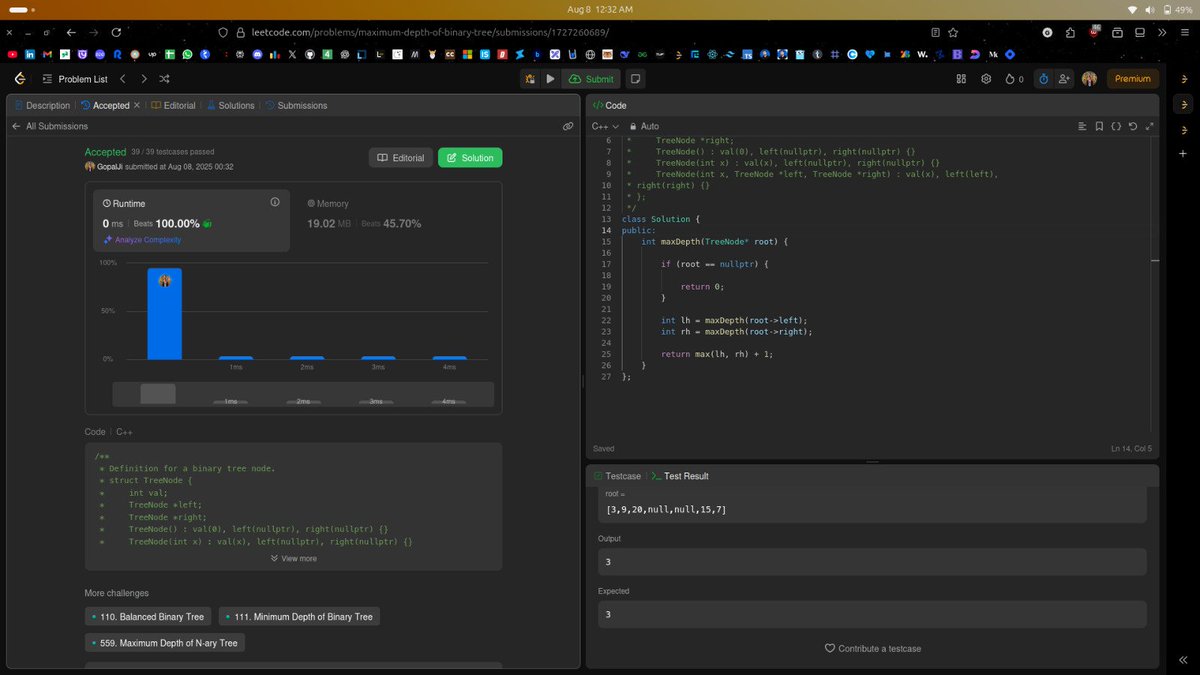Click the runtime info circle icon
The image size is (1200, 675).
pos(275,202)
